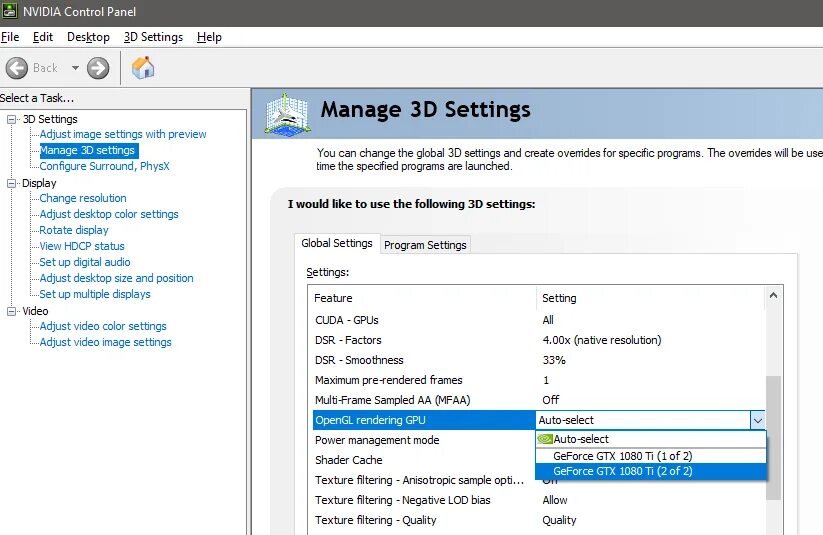Open the Back history dropdown arrow
The width and height of the screenshot is (823, 535).
coord(75,68)
